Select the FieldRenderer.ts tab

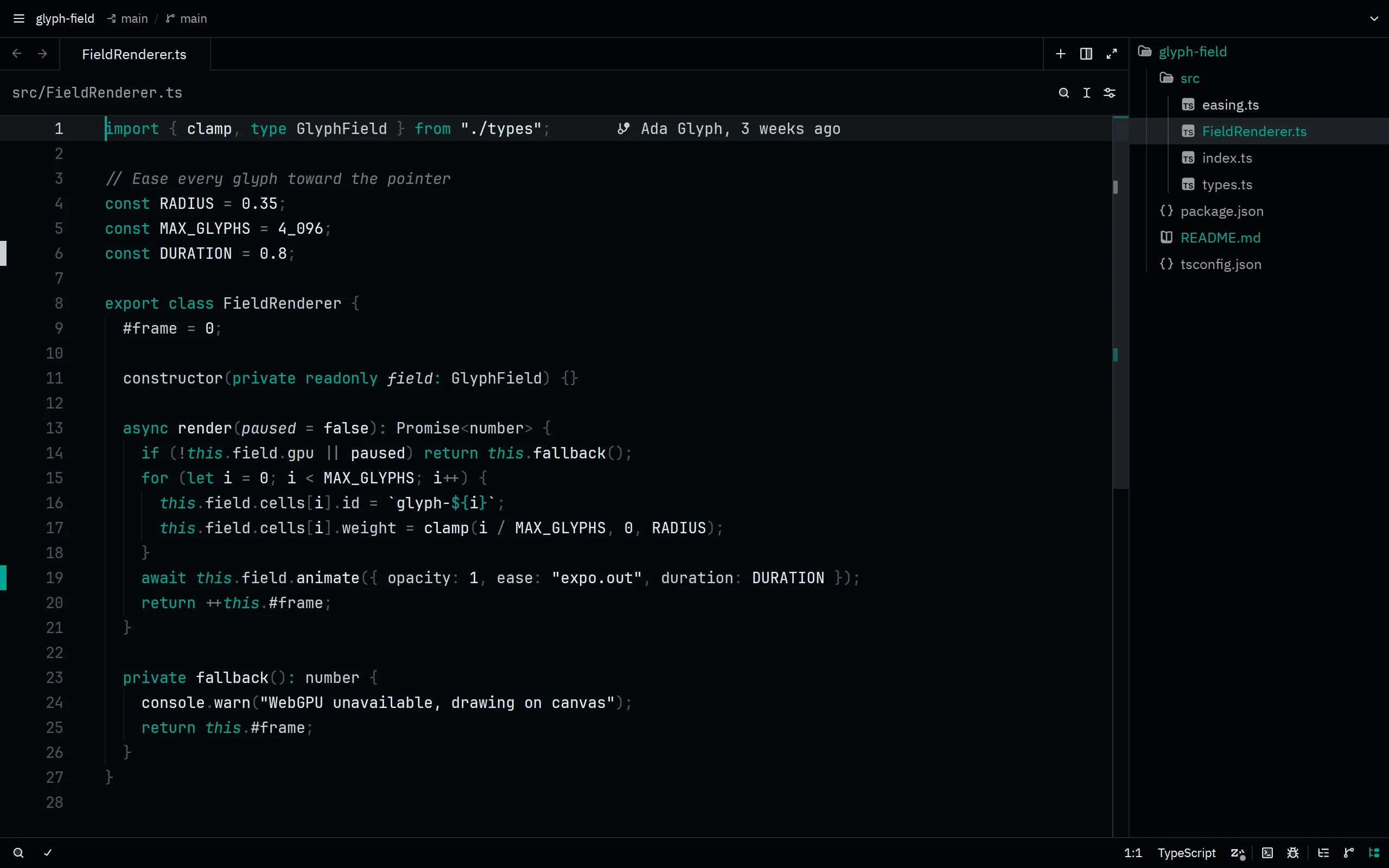pos(135,54)
